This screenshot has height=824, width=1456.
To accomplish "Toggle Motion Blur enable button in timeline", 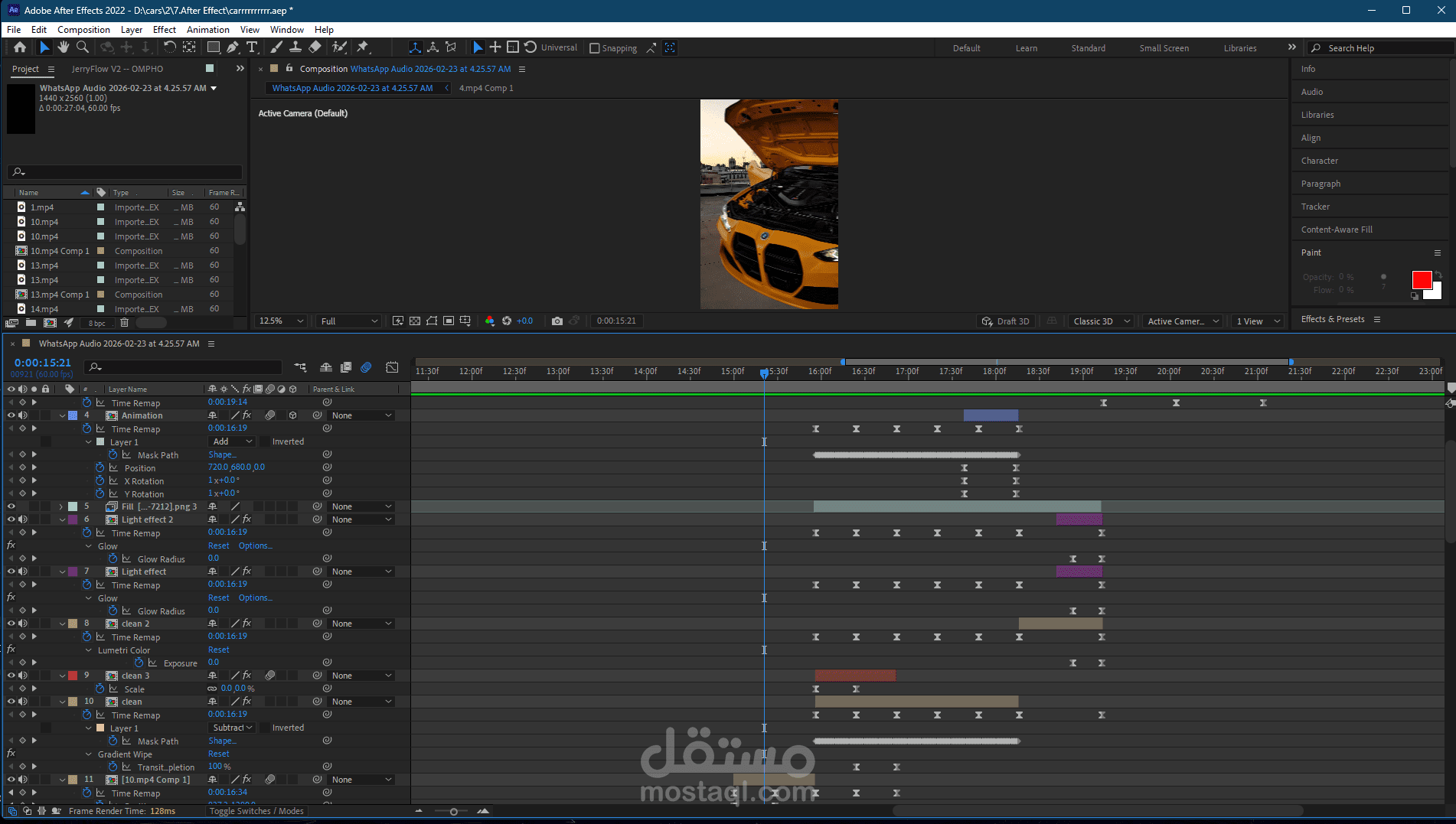I will [x=366, y=367].
